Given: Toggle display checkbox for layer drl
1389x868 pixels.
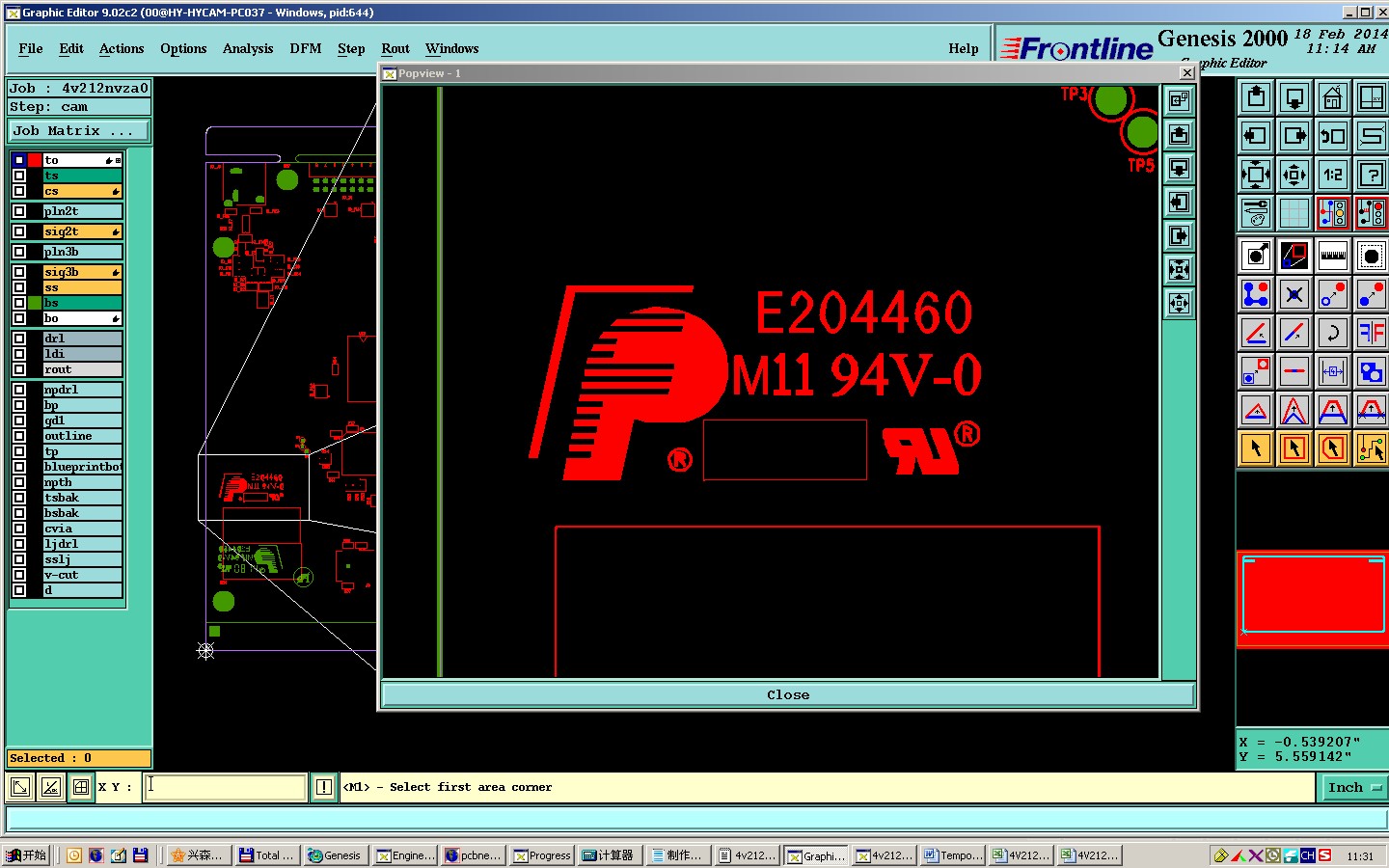Looking at the screenshot, I should pos(19,339).
